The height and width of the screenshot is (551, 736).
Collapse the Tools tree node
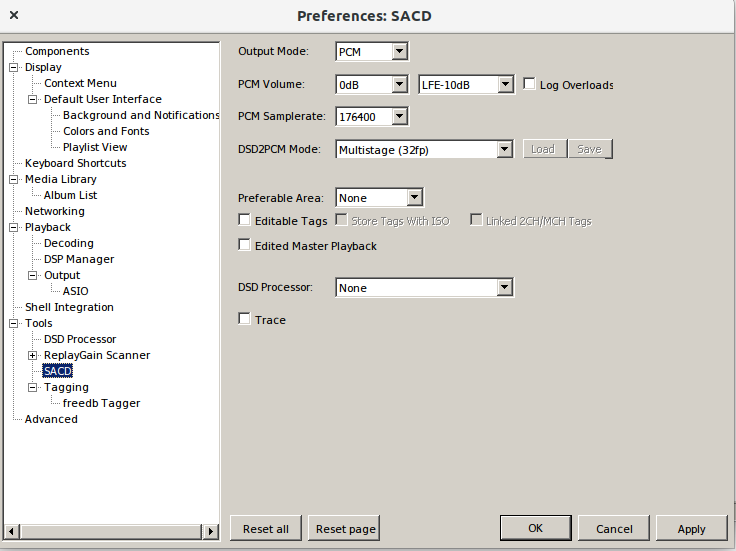pyautogui.click(x=14, y=323)
